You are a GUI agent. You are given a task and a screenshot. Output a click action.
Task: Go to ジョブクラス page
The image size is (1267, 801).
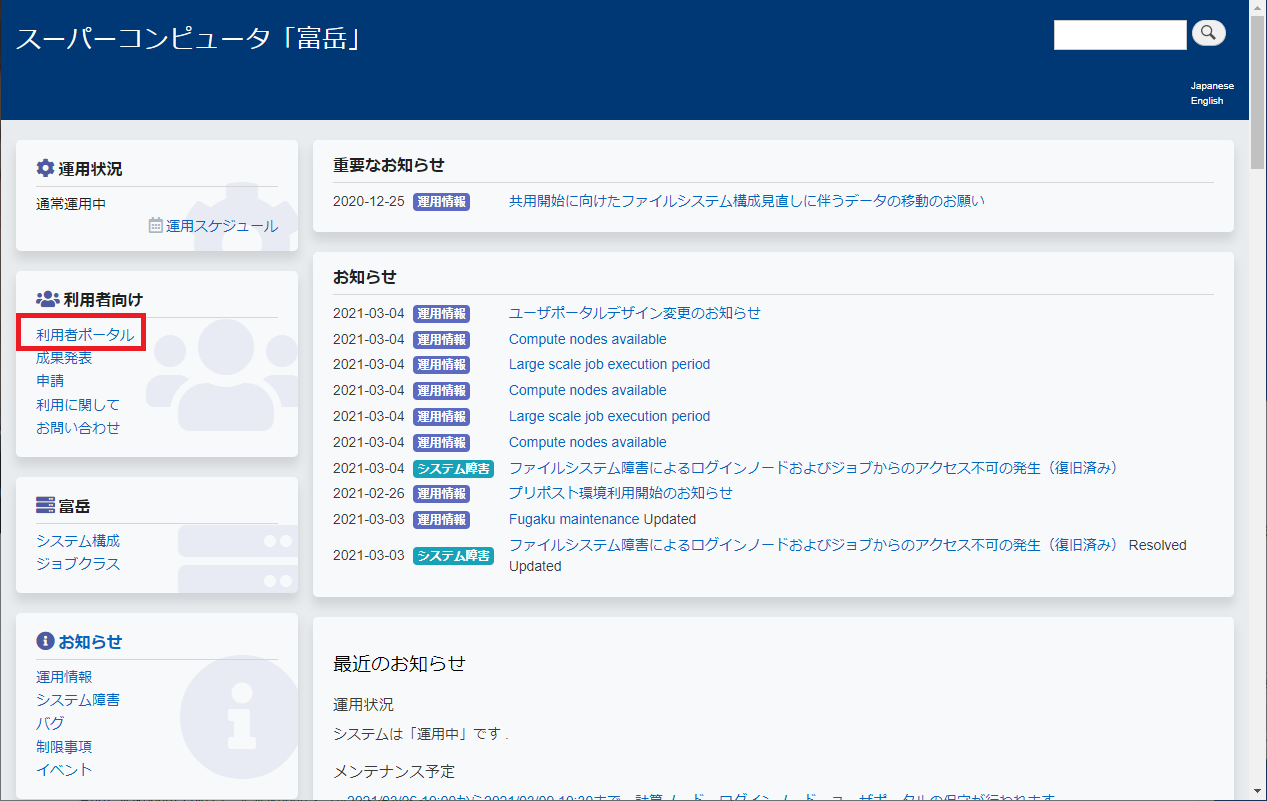tap(78, 564)
